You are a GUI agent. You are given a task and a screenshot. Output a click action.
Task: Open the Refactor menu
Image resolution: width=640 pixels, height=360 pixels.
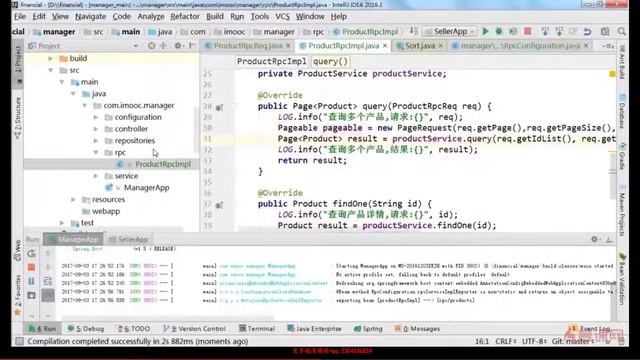185,17
